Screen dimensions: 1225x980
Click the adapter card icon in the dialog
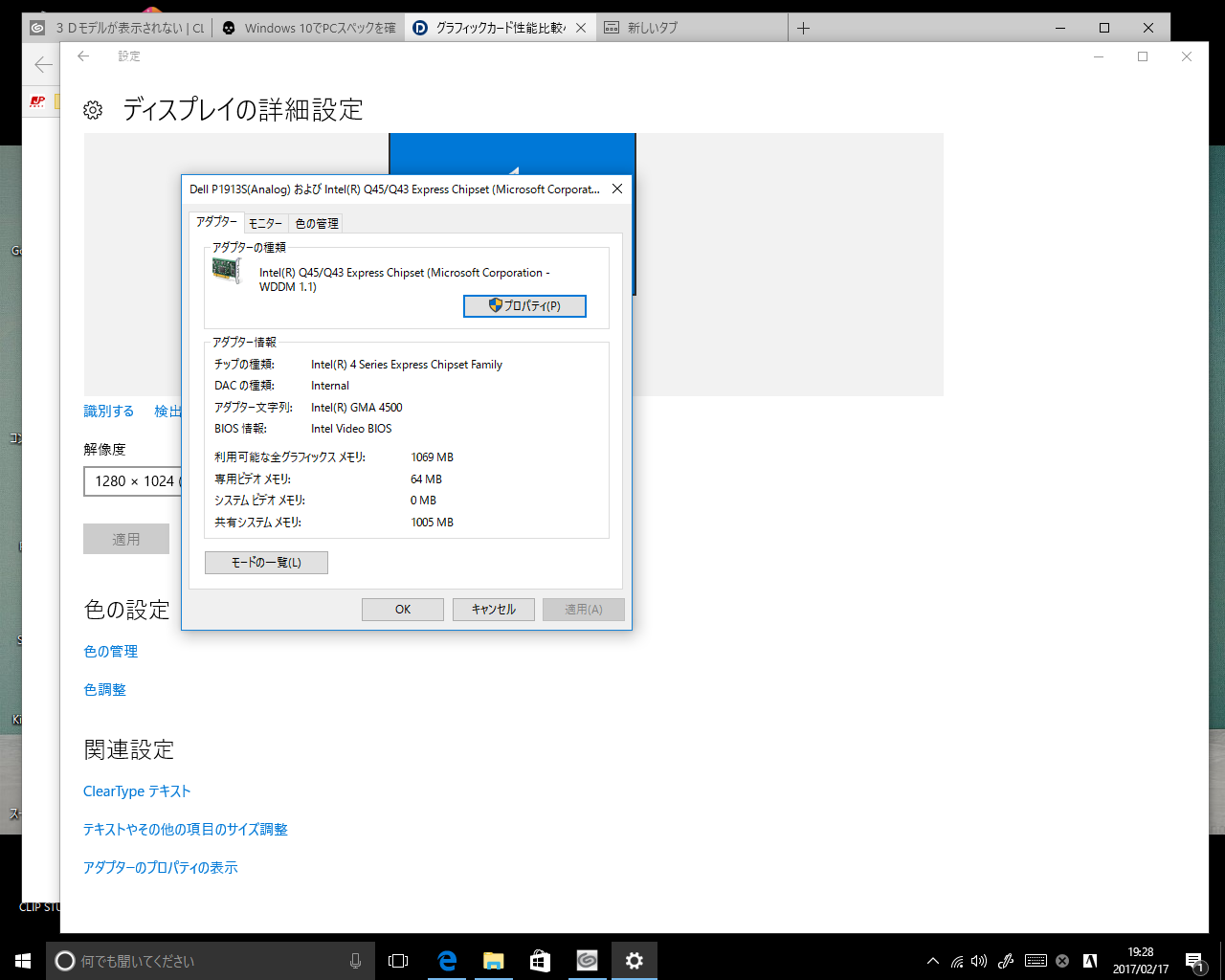coord(226,271)
